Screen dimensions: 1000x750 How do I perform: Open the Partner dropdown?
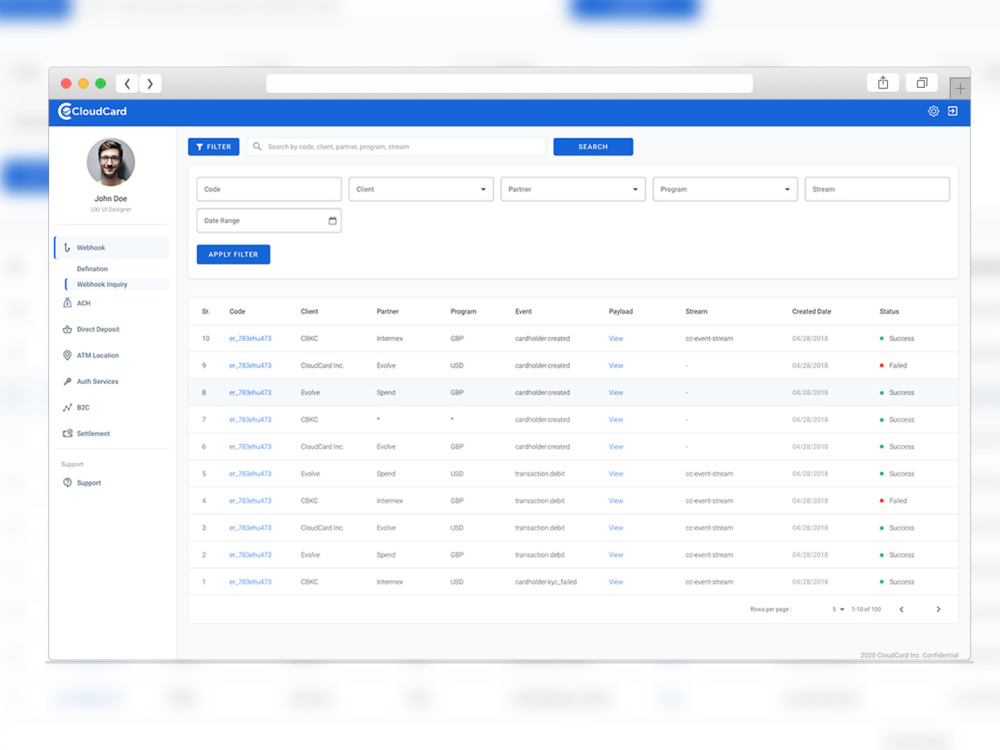573,189
